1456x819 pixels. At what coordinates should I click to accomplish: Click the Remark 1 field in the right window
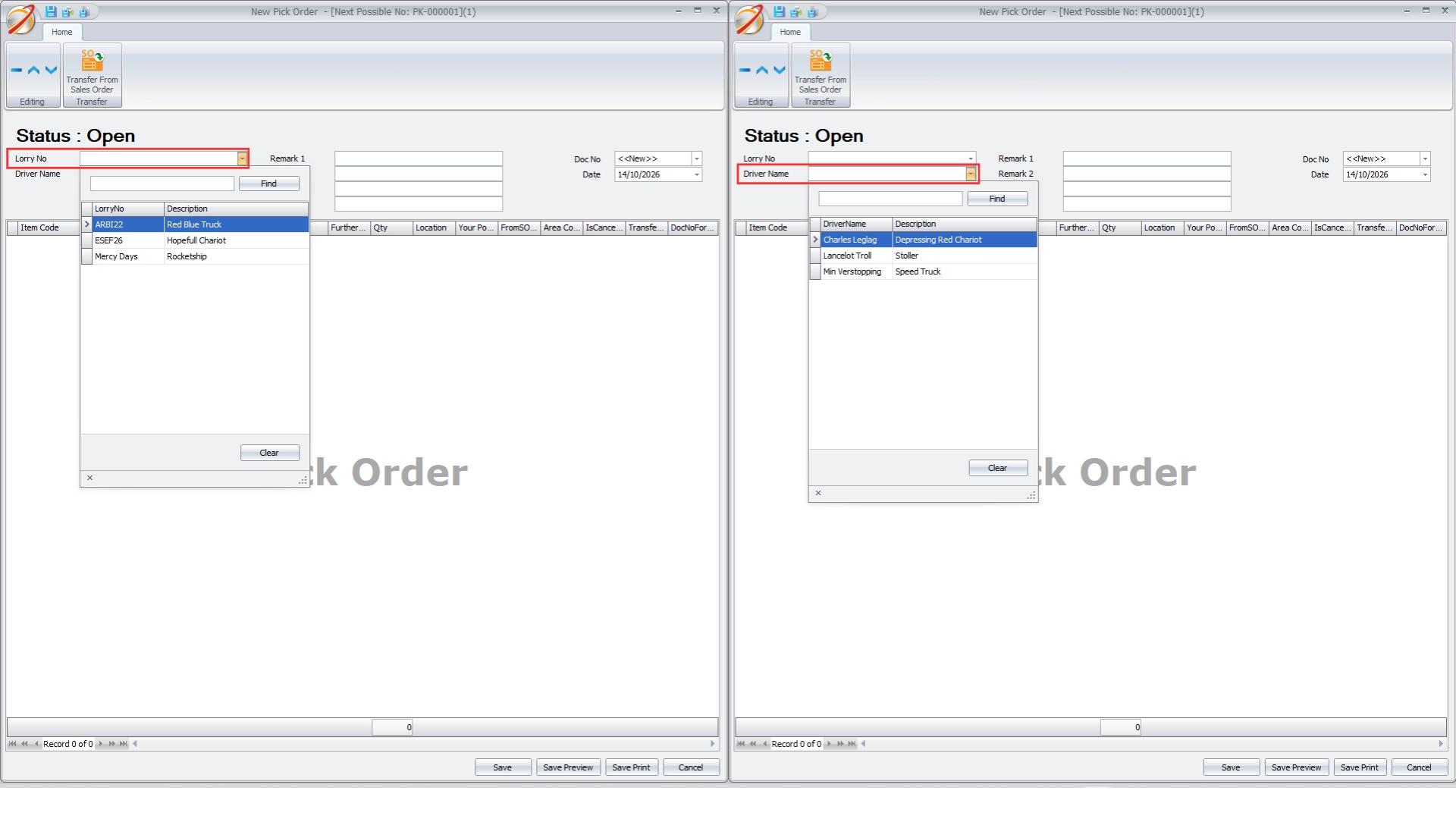pyautogui.click(x=1147, y=158)
